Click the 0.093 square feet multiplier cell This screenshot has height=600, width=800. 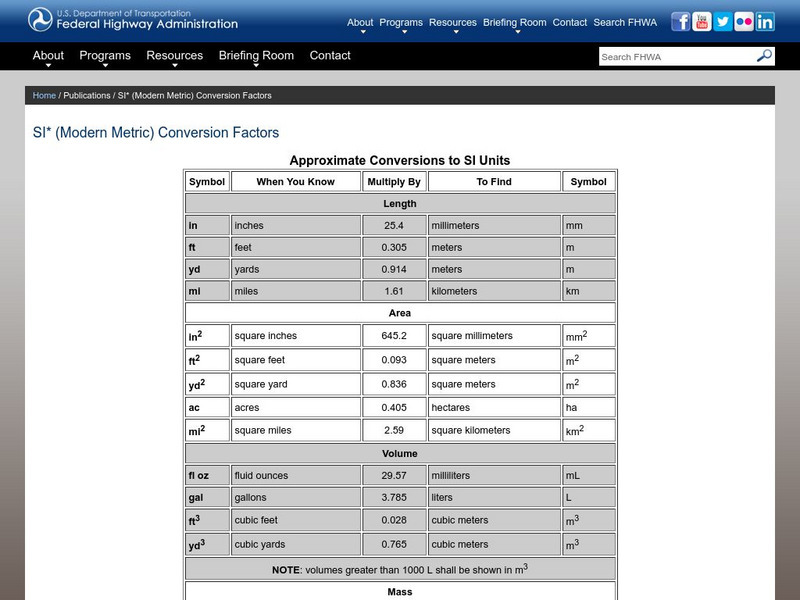[x=394, y=360]
